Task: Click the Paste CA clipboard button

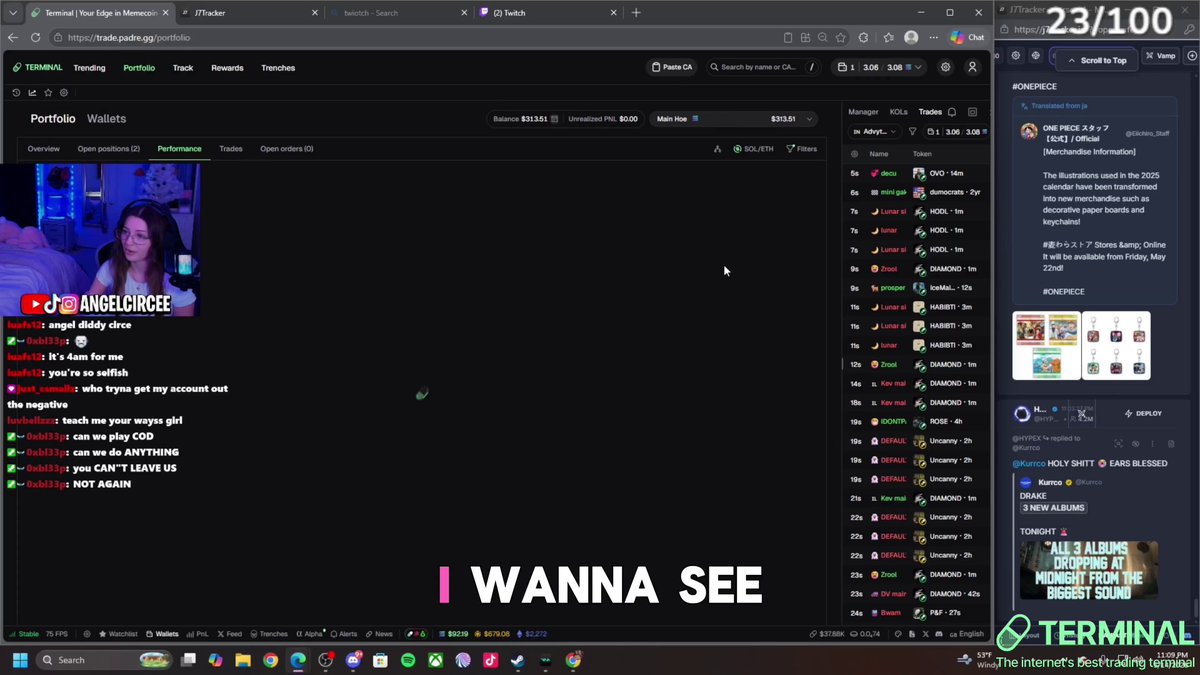Action: [x=672, y=67]
